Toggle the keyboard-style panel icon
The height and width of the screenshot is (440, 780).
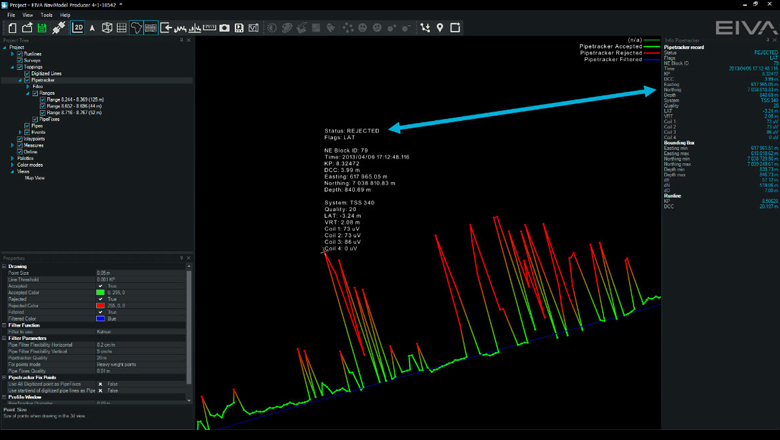pyautogui.click(x=151, y=28)
